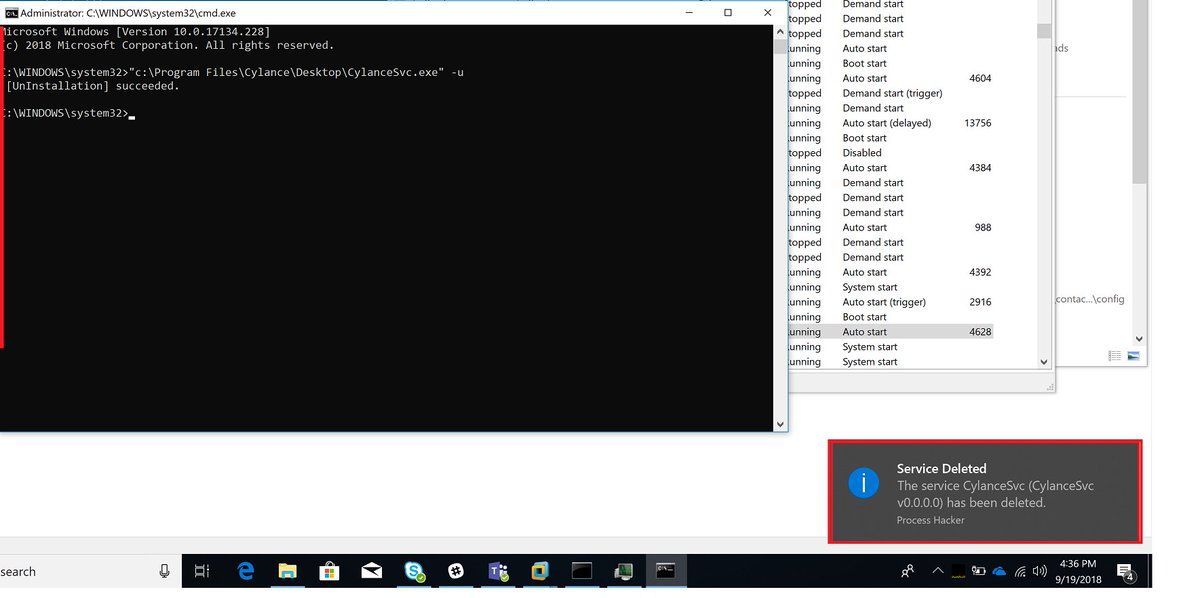
Task: Click the Service Deleted notification toast
Action: (985, 492)
